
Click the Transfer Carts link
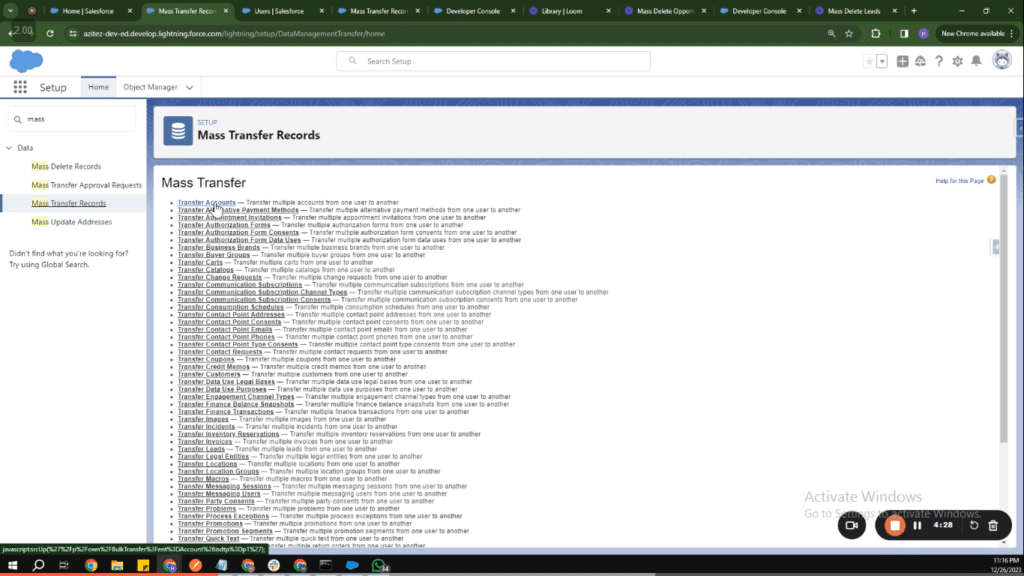click(x=200, y=263)
